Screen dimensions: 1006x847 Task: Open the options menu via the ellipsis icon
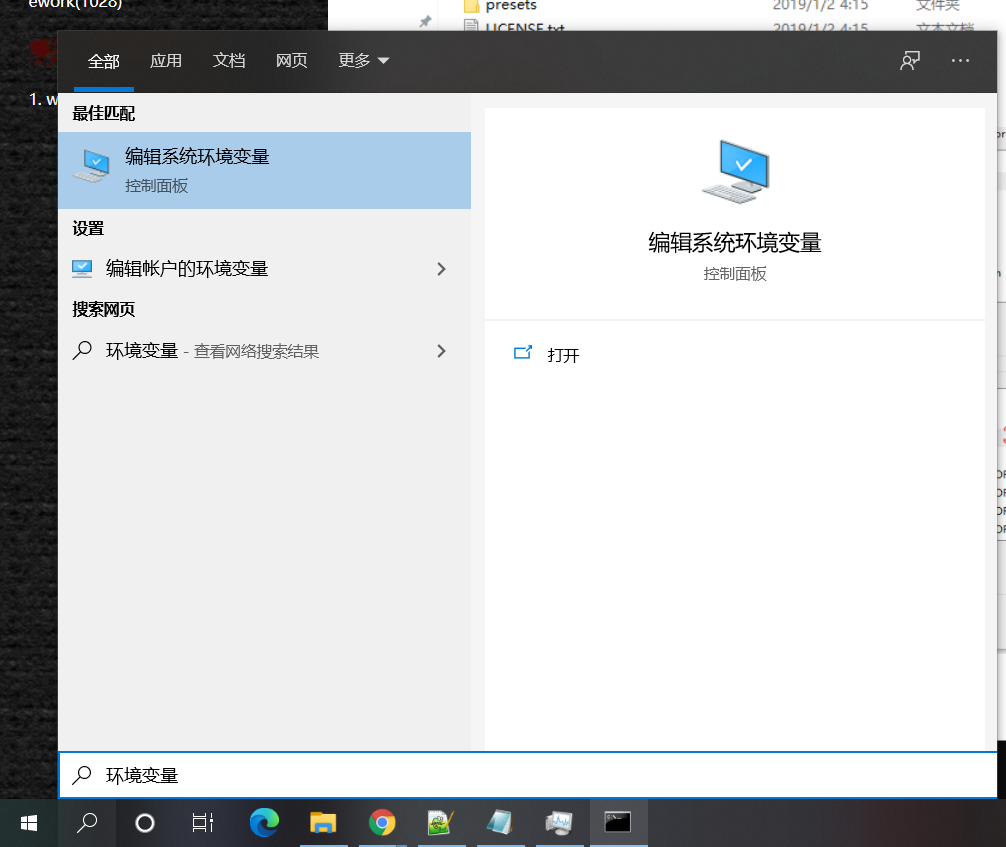(960, 61)
